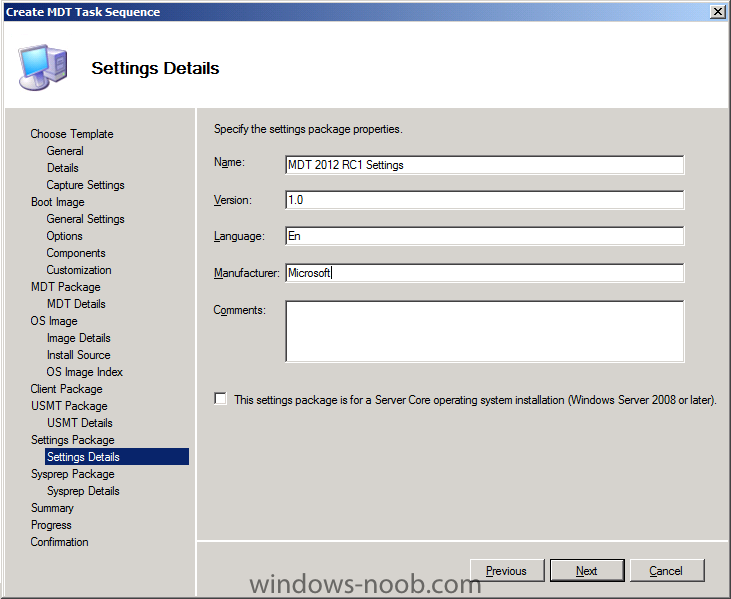Screen dimensions: 731x599
Task: Go back with the Previous button
Action: coord(507,571)
